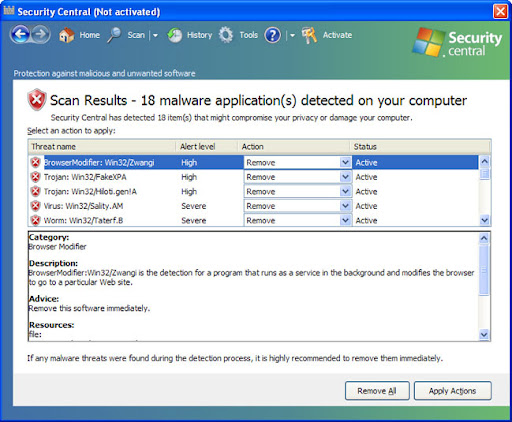Image resolution: width=512 pixels, height=422 pixels.
Task: Click the Activate keys icon
Action: coord(309,35)
